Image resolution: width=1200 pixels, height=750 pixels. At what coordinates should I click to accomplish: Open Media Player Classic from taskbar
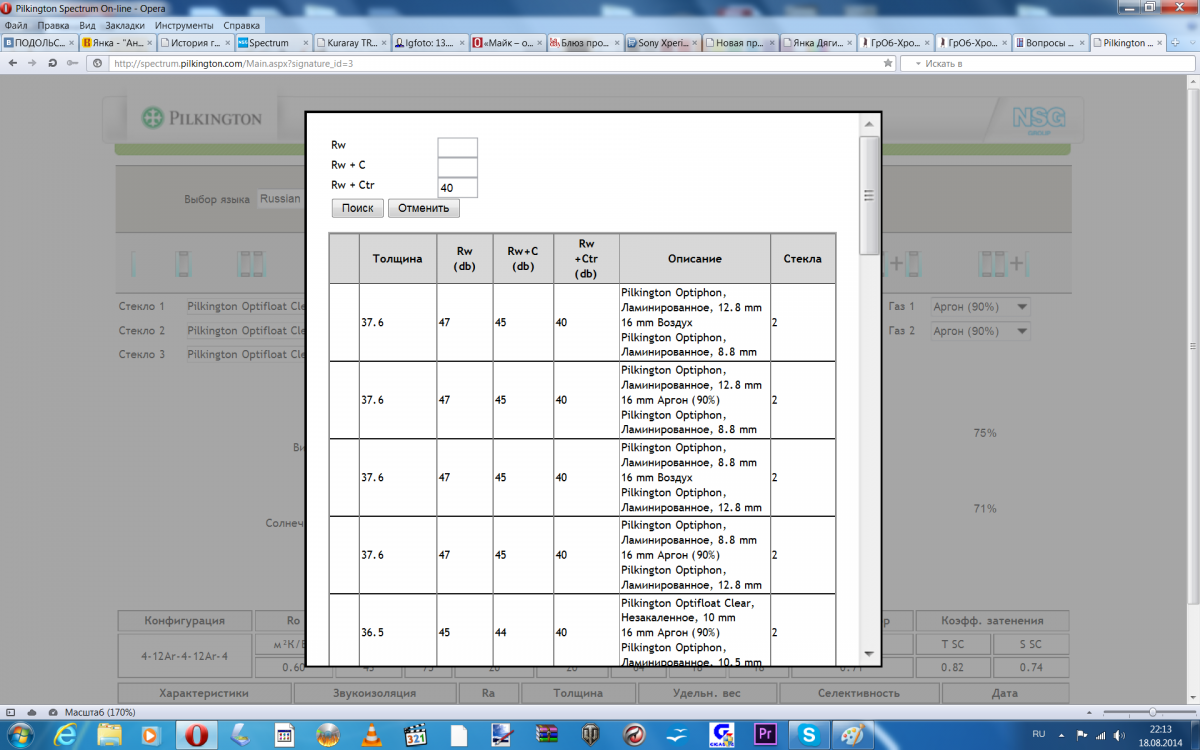[x=417, y=735]
